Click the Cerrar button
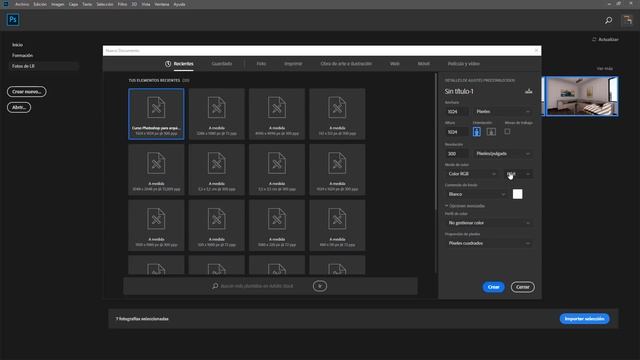Screen dimensions: 640x360 pos(522,287)
